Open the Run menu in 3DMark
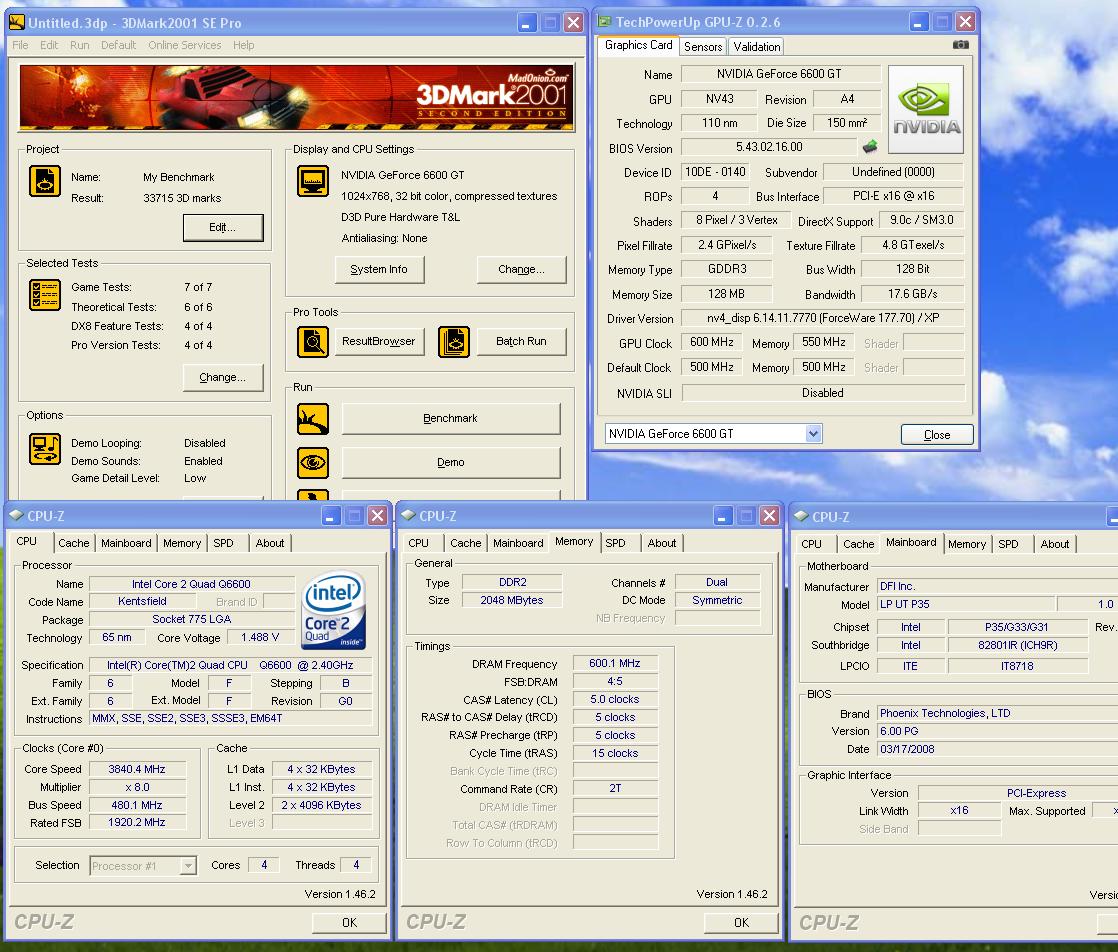 click(x=80, y=45)
